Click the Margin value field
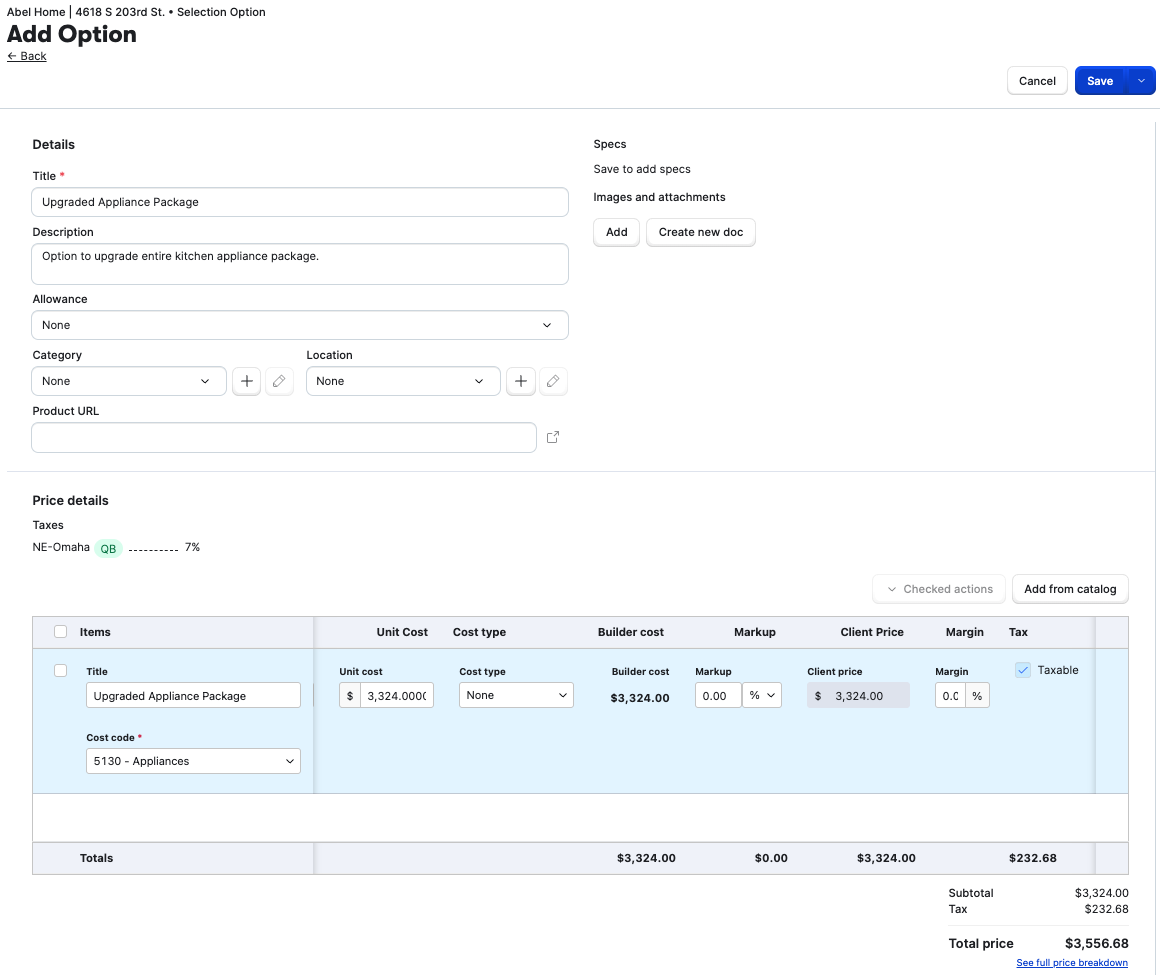Screen dimensions: 1160x975 950,695
